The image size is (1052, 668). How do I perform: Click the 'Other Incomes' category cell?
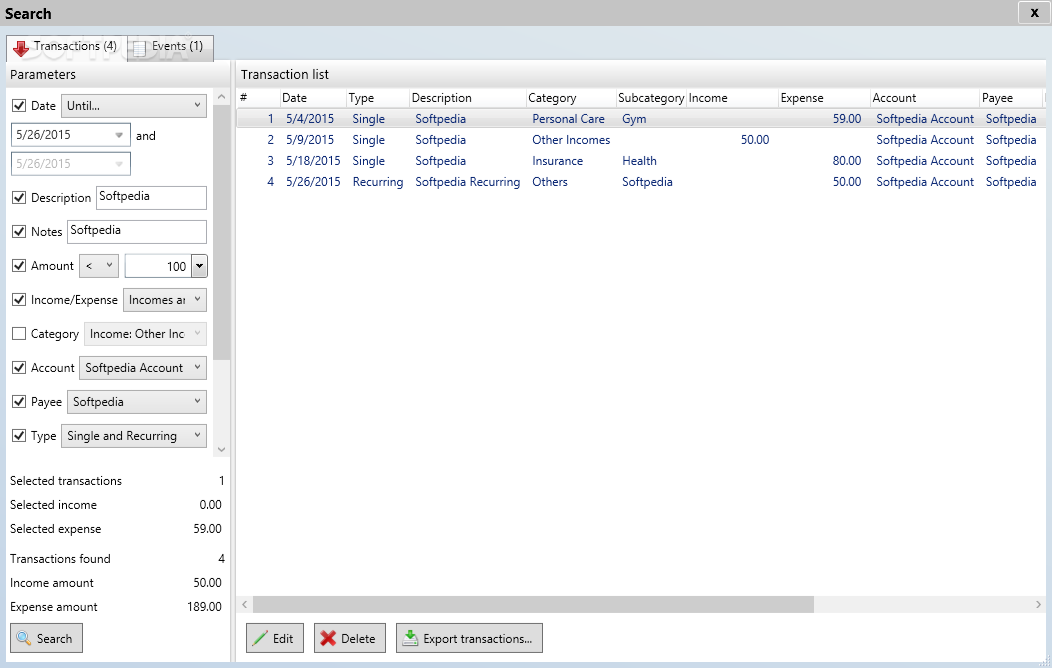(x=571, y=140)
